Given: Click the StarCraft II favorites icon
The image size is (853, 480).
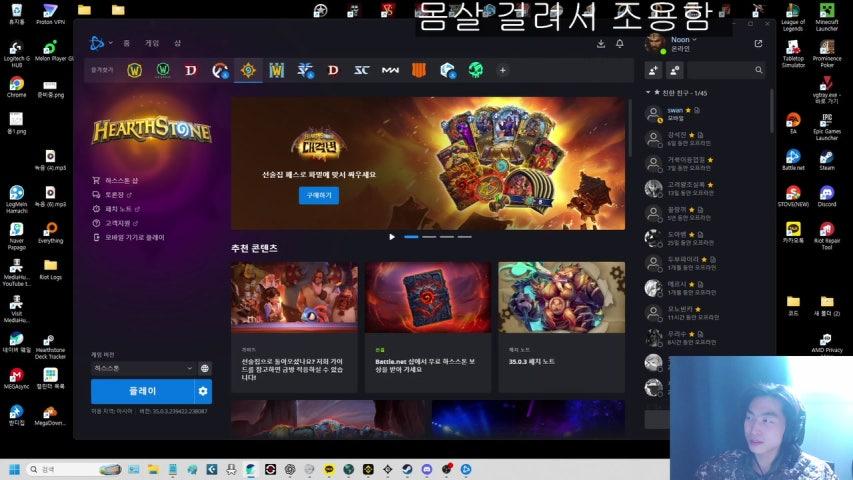Looking at the screenshot, I should pyautogui.click(x=305, y=70).
